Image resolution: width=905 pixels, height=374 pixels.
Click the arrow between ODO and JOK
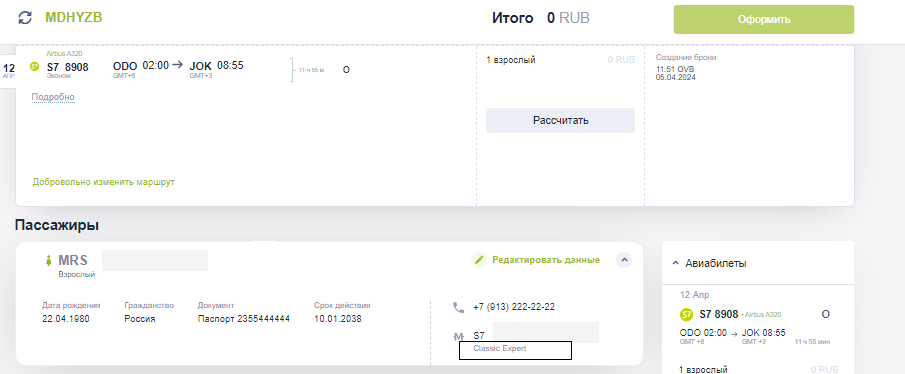tap(178, 65)
